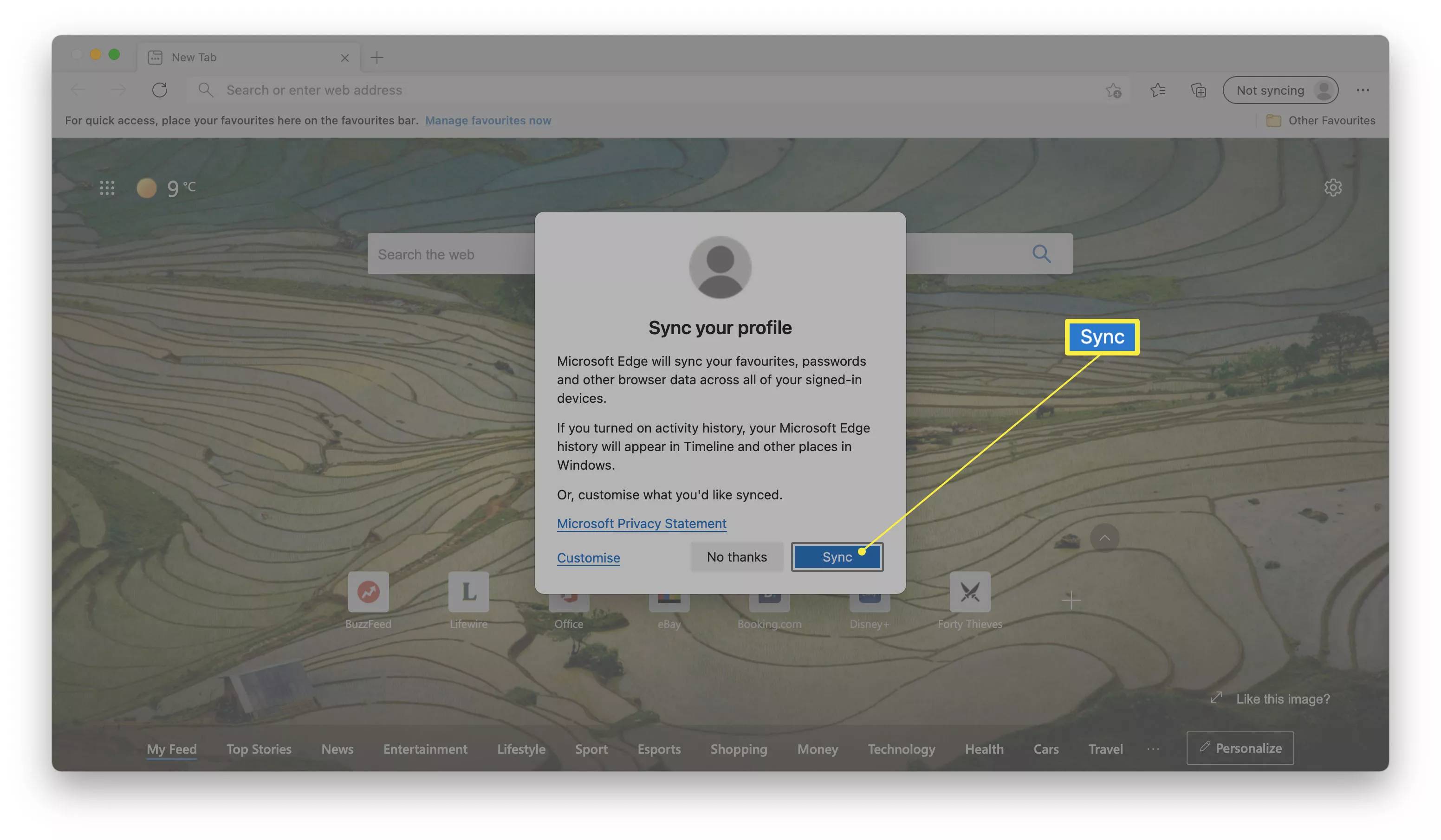1441x840 pixels.
Task: Click the new tab add icon
Action: [x=377, y=58]
